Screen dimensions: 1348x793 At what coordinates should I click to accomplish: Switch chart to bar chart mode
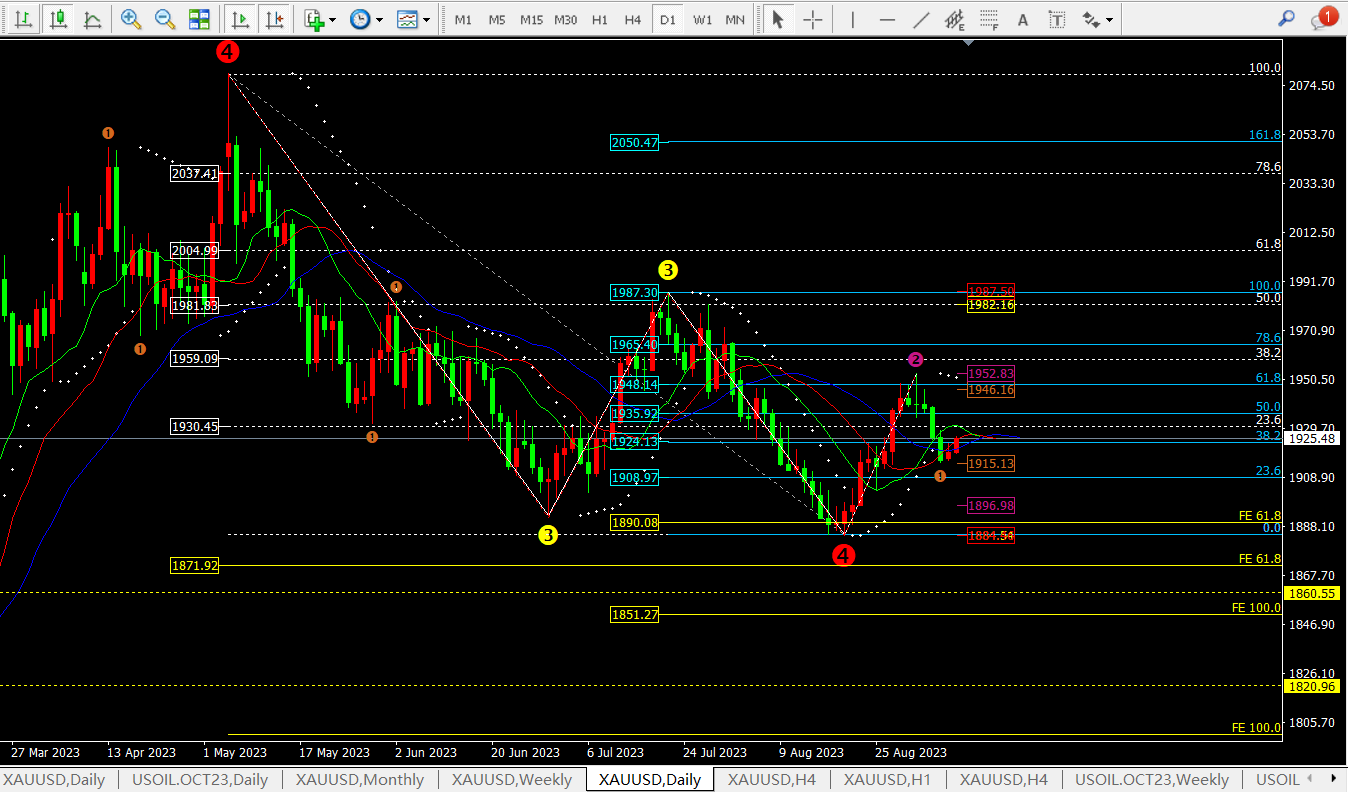[23, 19]
